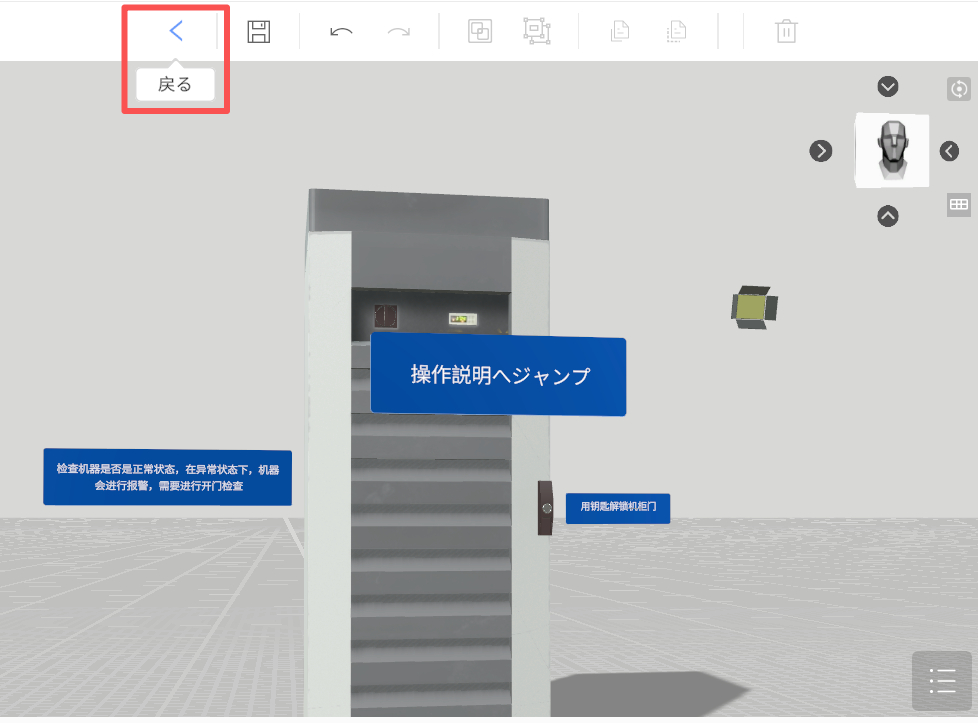Screen dimensions: 978x723
Task: Toggle the grid display button
Action: [959, 204]
